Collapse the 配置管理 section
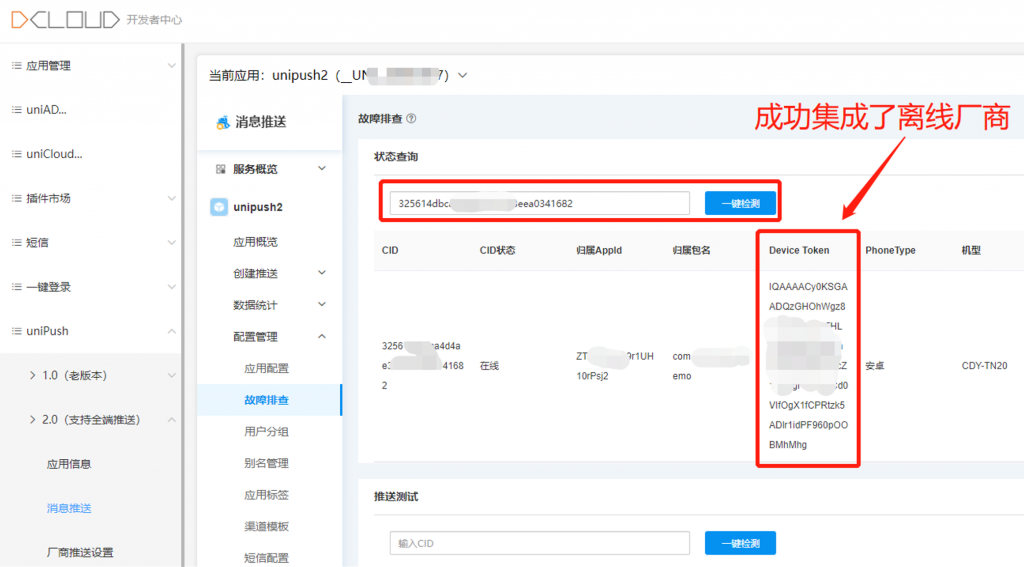1024x567 pixels. click(322, 336)
